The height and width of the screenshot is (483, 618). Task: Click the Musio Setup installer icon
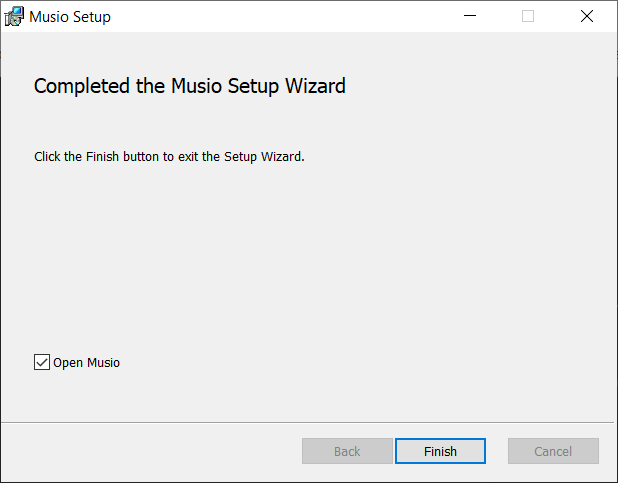point(15,16)
